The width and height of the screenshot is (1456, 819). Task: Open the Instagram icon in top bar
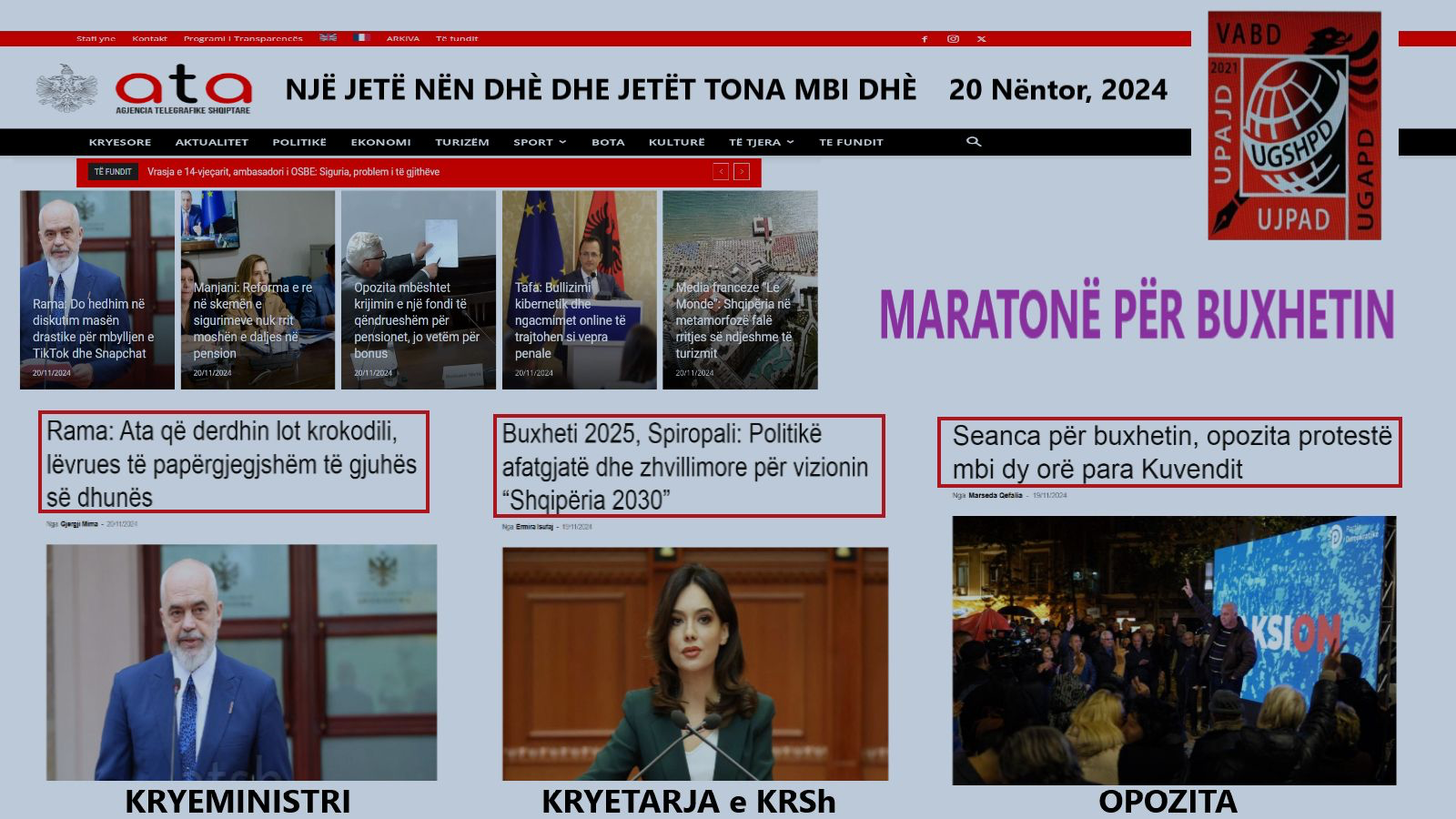click(x=953, y=39)
